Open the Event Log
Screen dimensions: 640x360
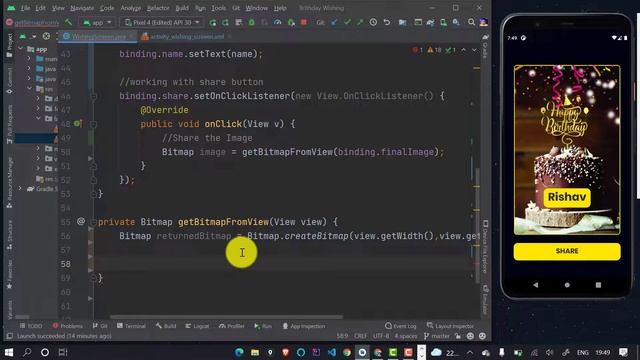[400, 326]
